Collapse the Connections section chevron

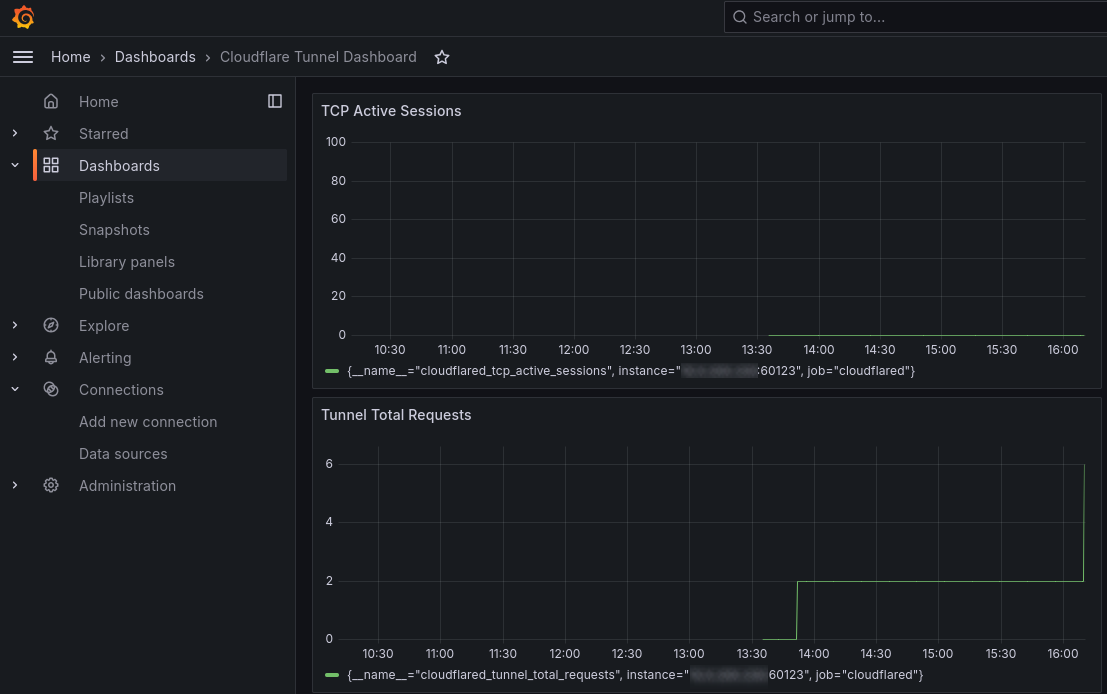click(15, 389)
